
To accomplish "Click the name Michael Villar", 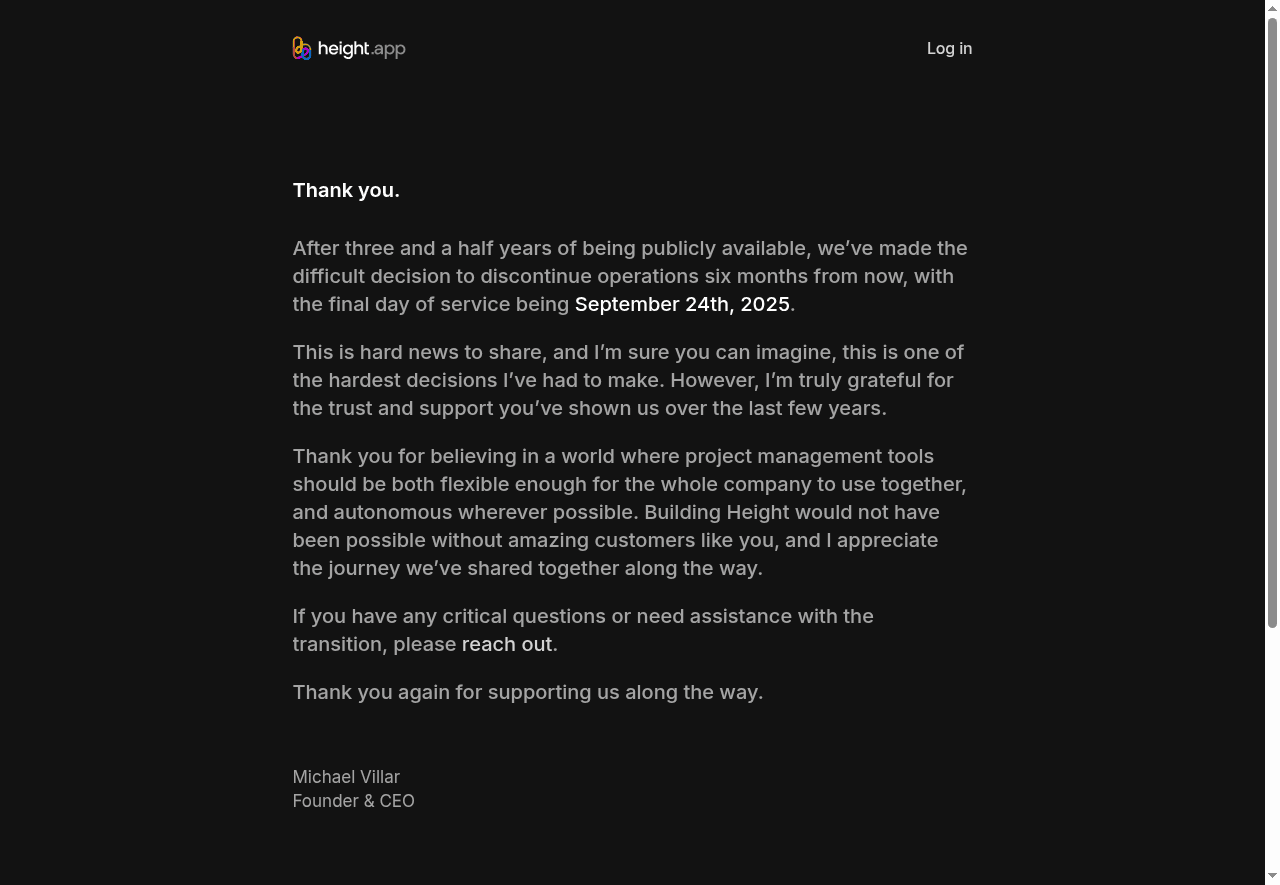I will tap(346, 777).
